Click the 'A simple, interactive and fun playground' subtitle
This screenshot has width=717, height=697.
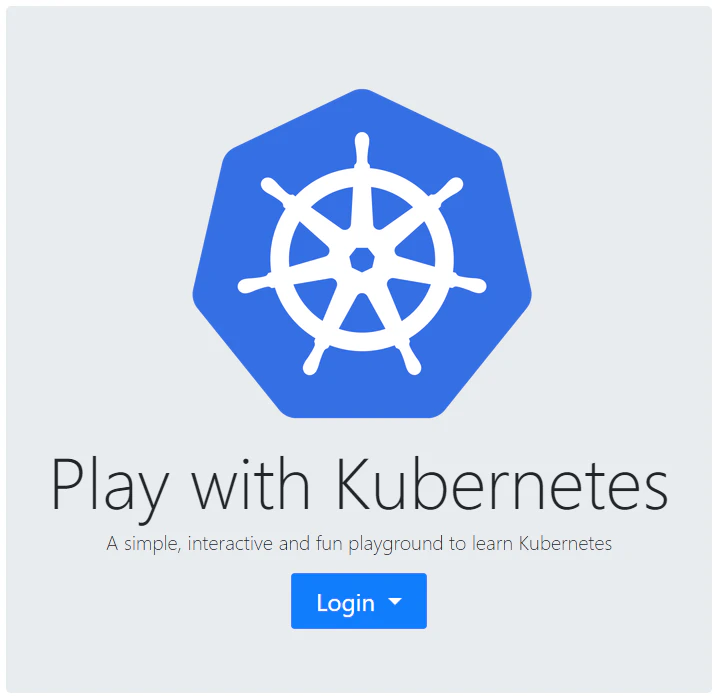[359, 543]
